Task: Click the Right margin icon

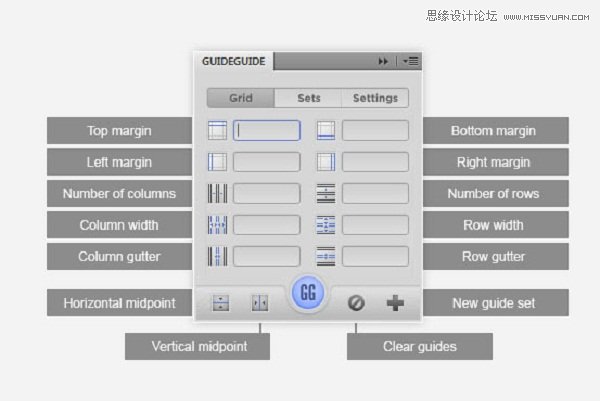Action: coord(326,162)
